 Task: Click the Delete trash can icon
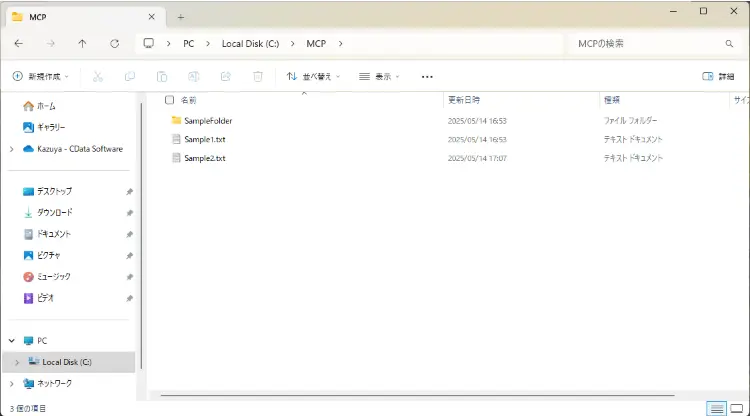[x=258, y=77]
